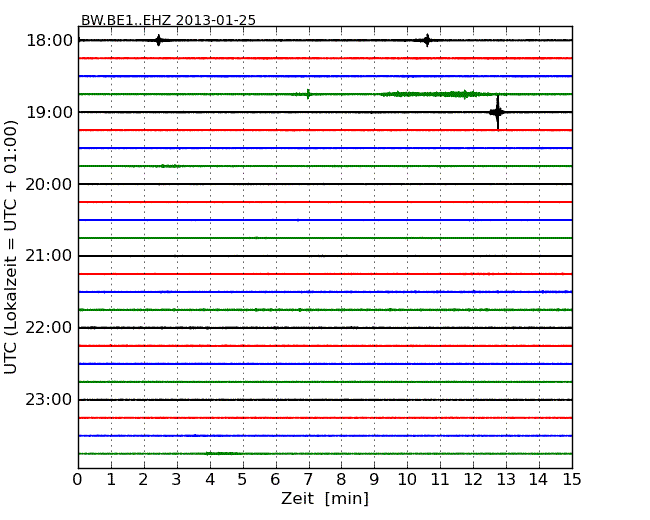
Task: Select the 22:00 time label
Action: [49, 328]
